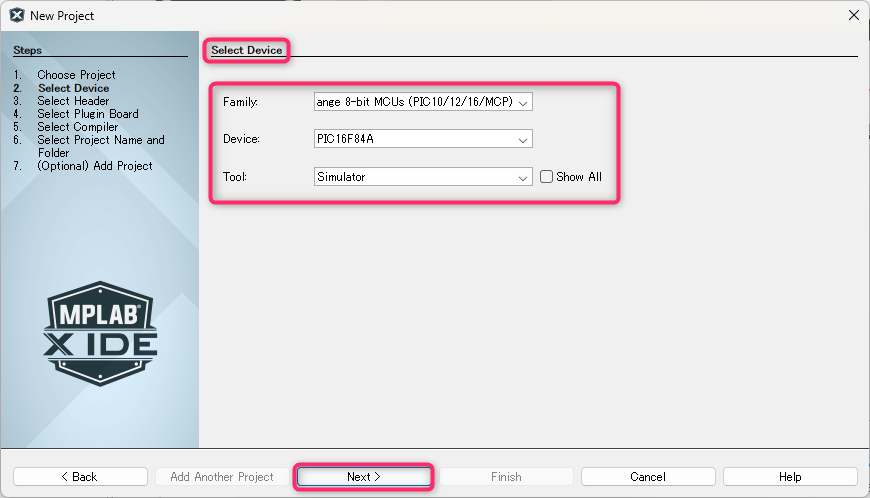This screenshot has width=870, height=498.
Task: Click the Select Device panel heading
Action: click(246, 50)
